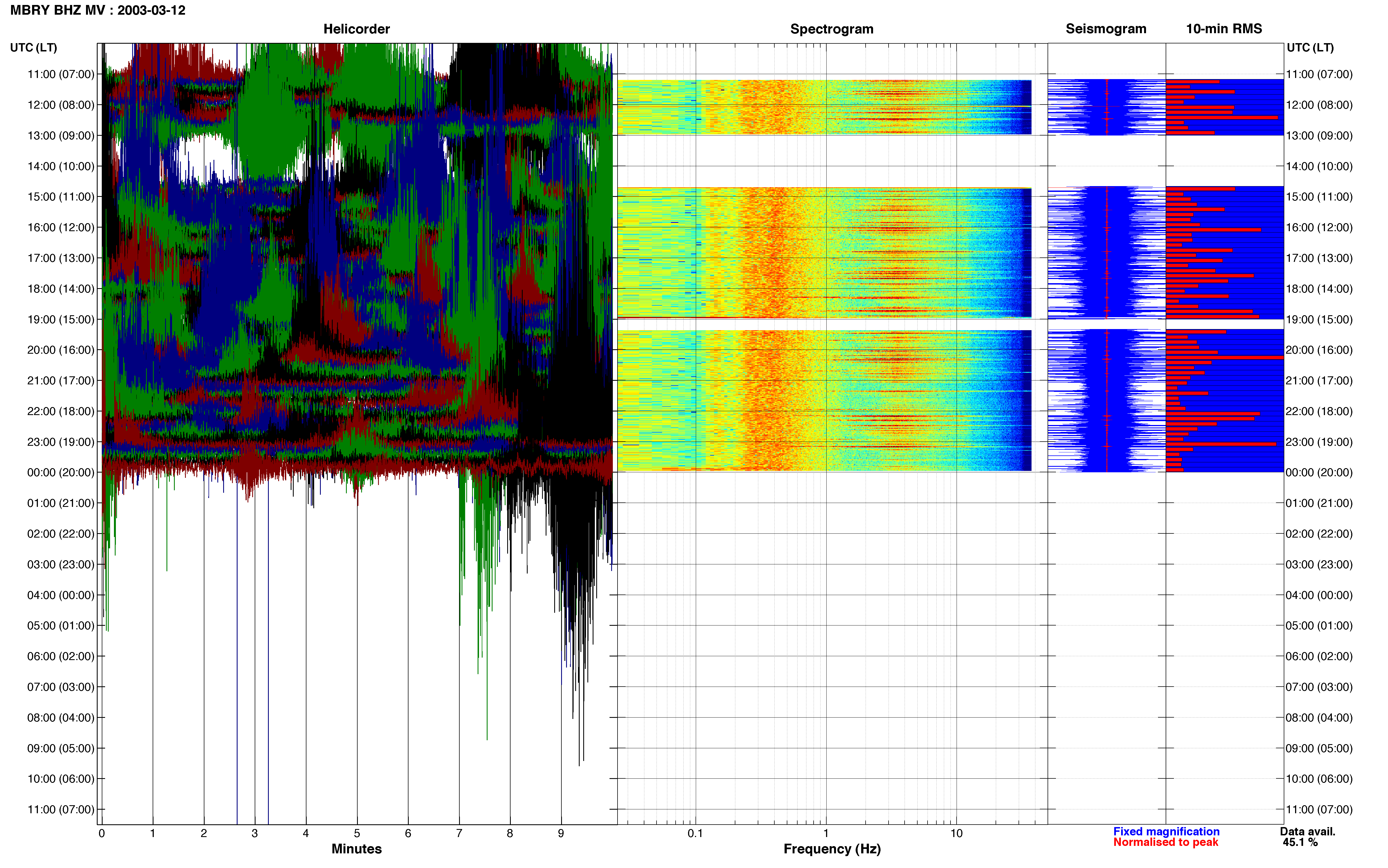1388x868 pixels.
Task: Click the plot title 'MBRY BHZ MV : 2003-03-12'
Action: pyautogui.click(x=98, y=10)
